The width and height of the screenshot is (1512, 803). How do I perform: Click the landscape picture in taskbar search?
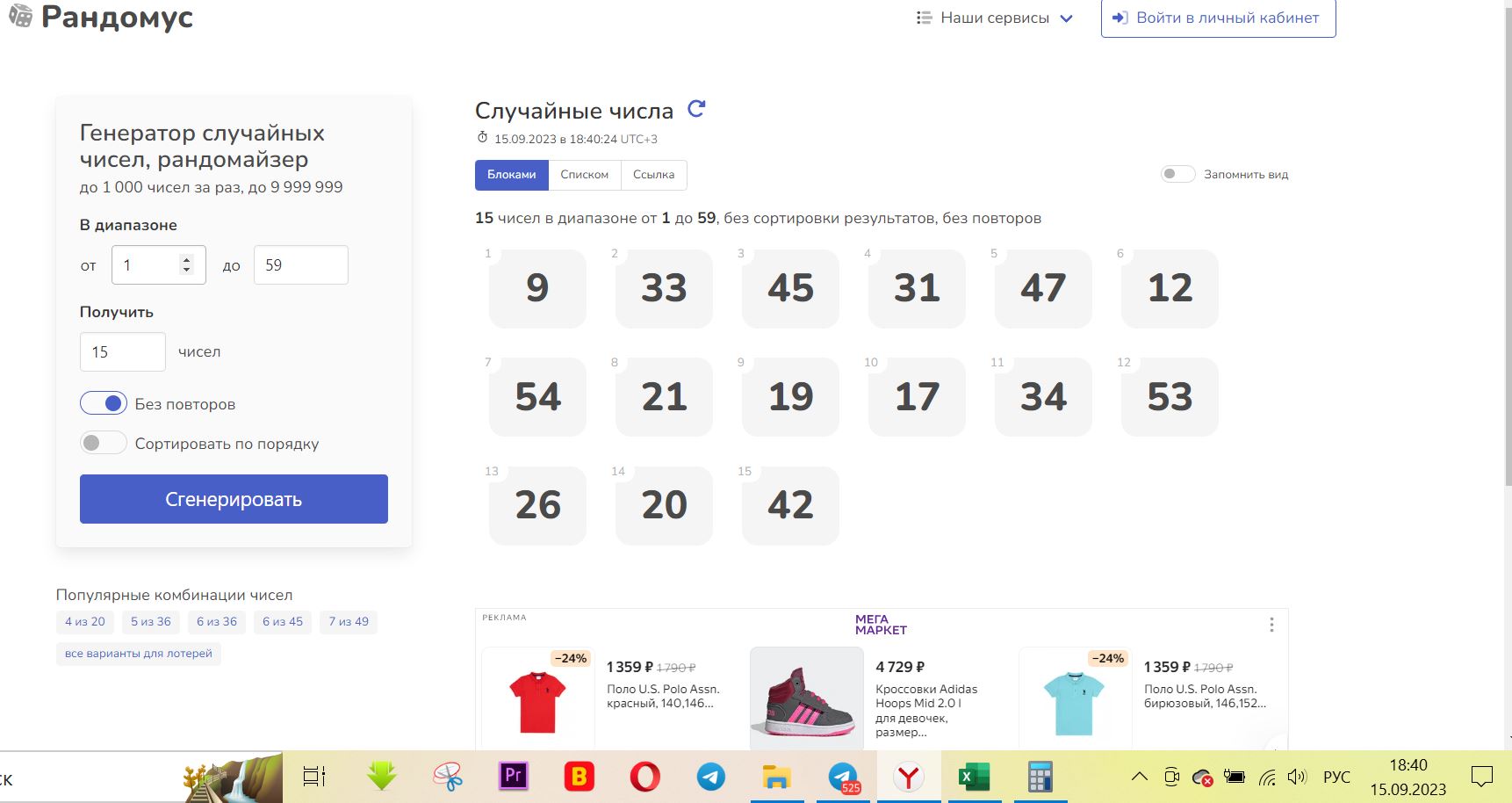(233, 778)
